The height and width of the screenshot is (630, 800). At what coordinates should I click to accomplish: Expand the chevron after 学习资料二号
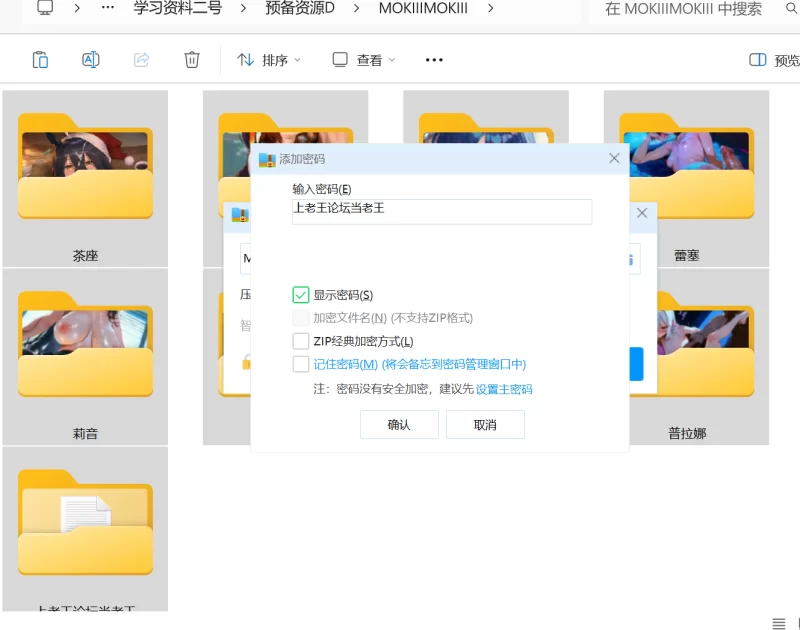tap(243, 8)
